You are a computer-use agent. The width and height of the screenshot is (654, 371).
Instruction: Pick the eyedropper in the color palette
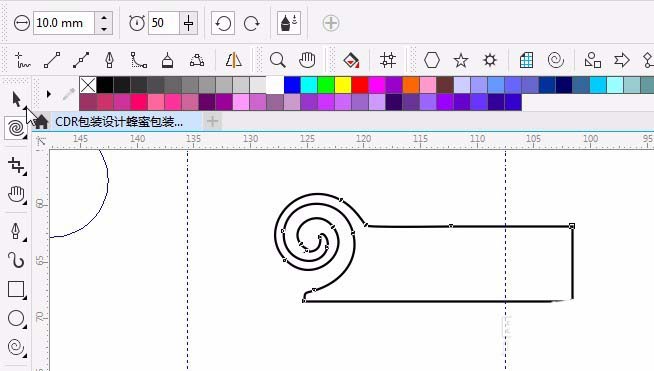click(x=69, y=94)
